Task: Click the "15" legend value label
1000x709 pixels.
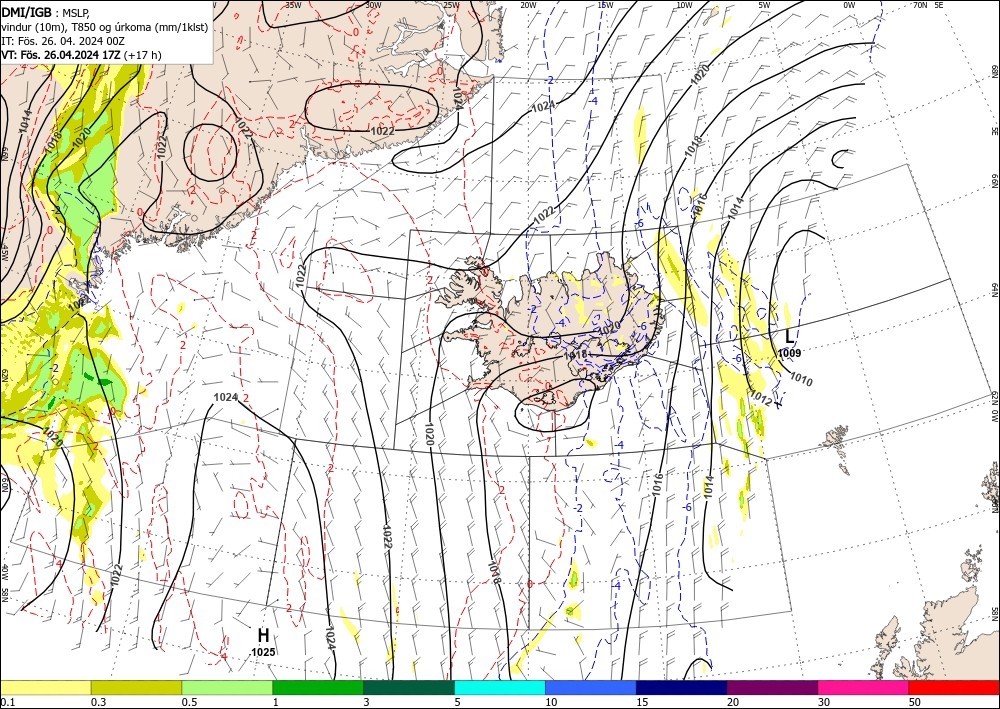Action: click(x=642, y=702)
